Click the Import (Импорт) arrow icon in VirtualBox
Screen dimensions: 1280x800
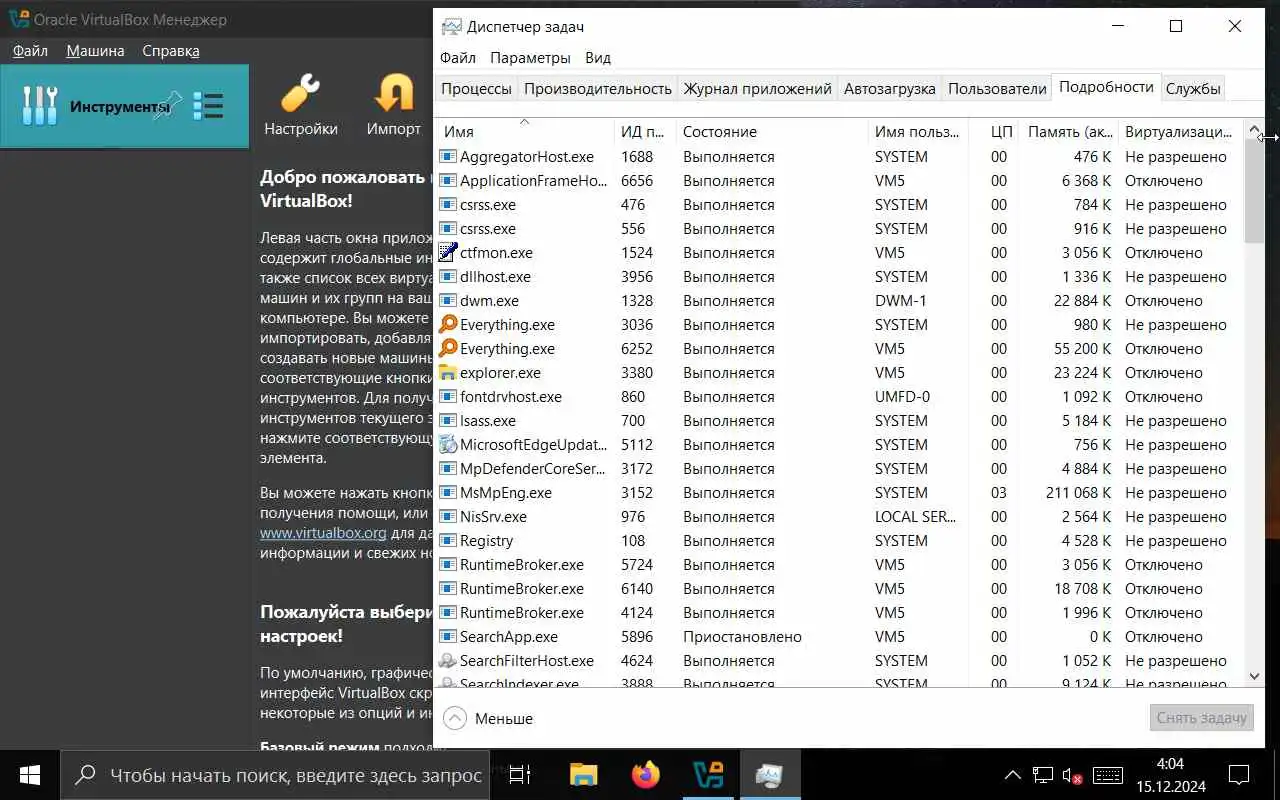click(394, 93)
